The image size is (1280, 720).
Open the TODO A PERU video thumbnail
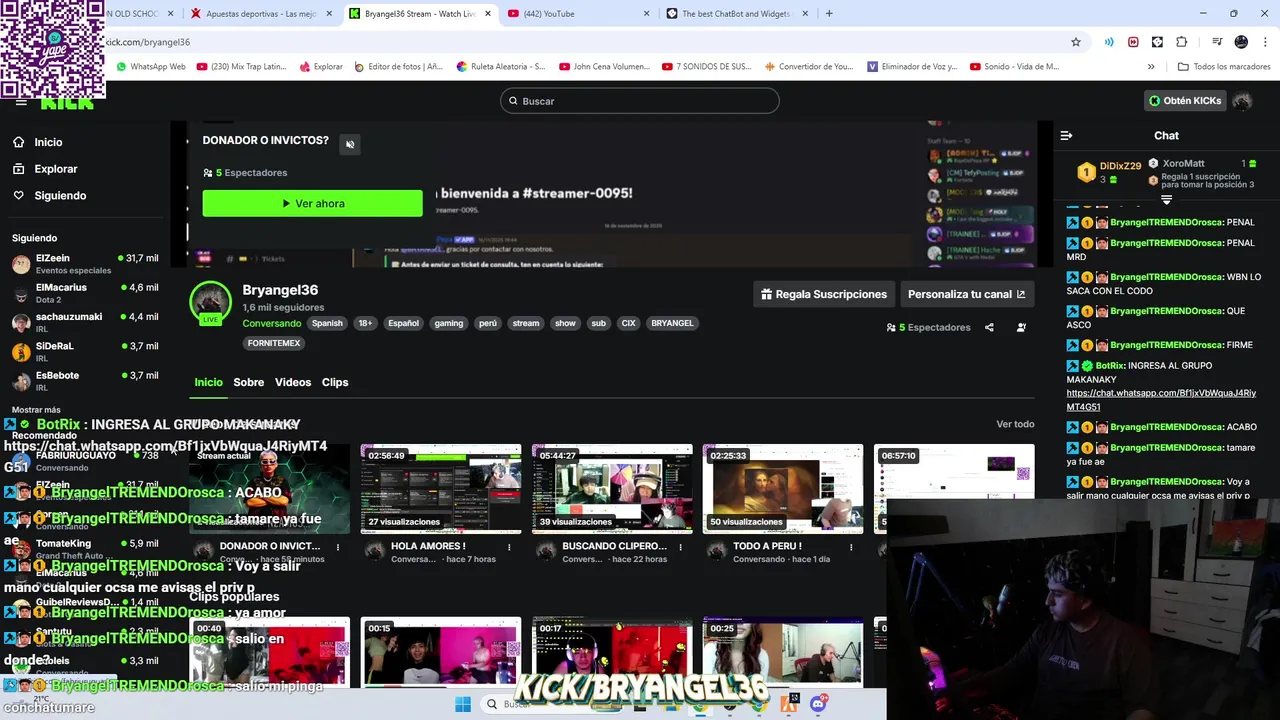click(x=783, y=488)
